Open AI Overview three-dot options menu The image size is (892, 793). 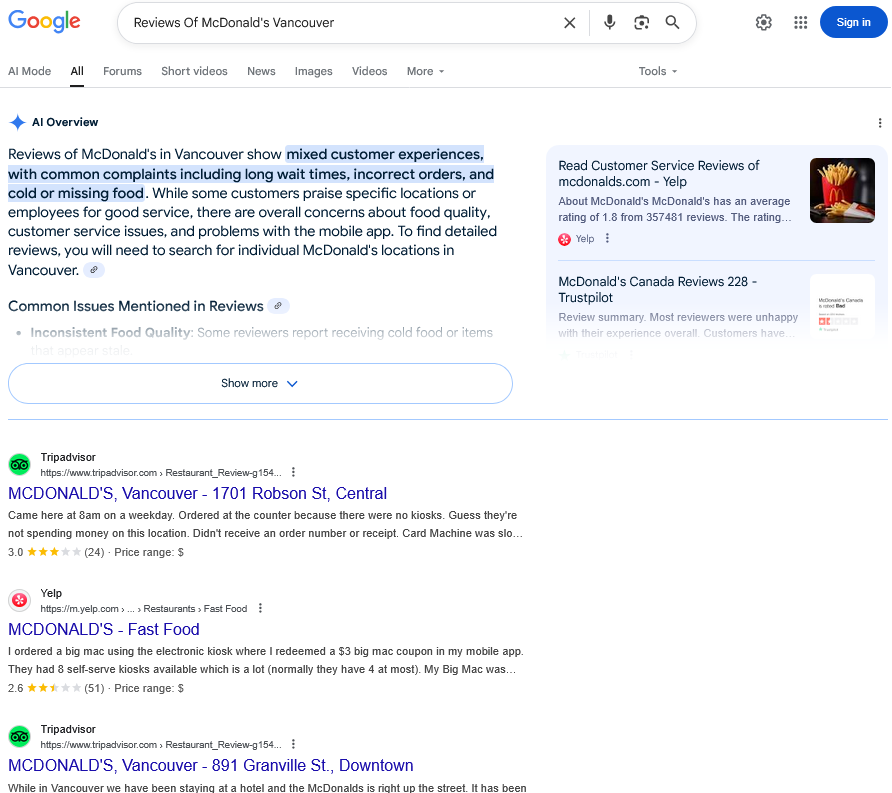tap(879, 123)
